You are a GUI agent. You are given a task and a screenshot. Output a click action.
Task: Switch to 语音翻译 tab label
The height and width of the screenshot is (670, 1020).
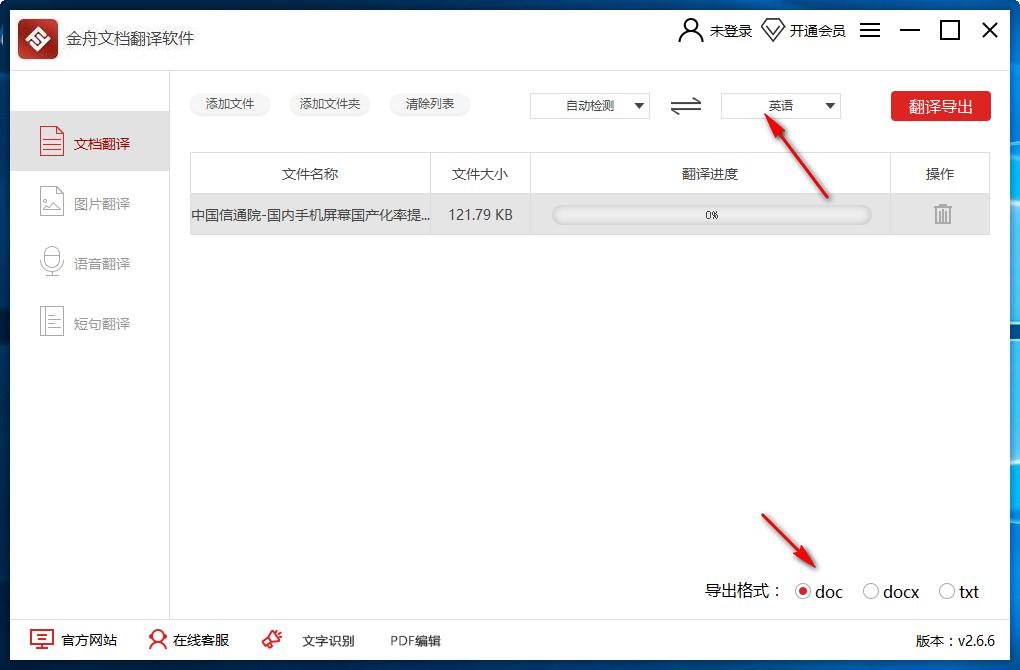pos(101,263)
